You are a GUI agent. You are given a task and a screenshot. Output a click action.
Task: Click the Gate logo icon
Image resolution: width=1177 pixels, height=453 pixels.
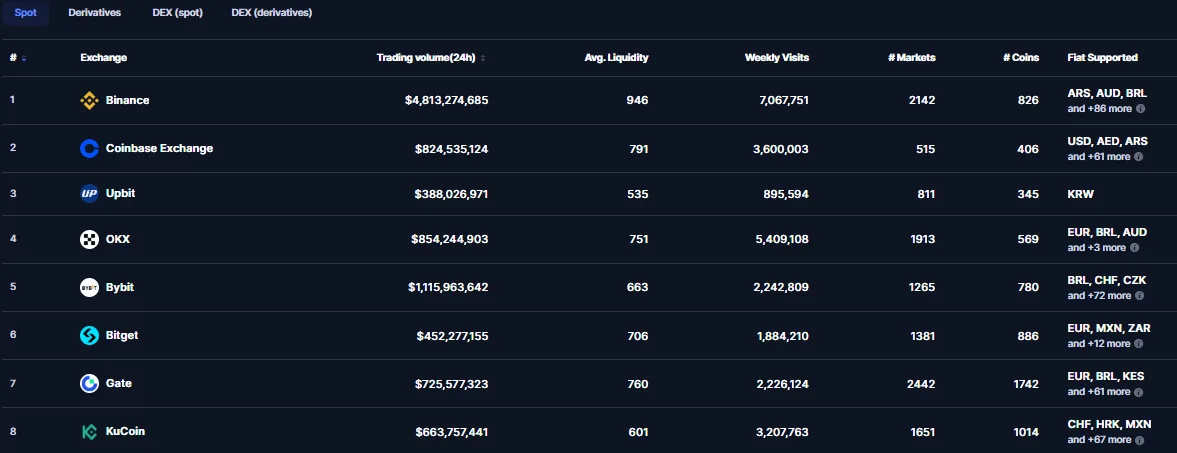pos(89,384)
